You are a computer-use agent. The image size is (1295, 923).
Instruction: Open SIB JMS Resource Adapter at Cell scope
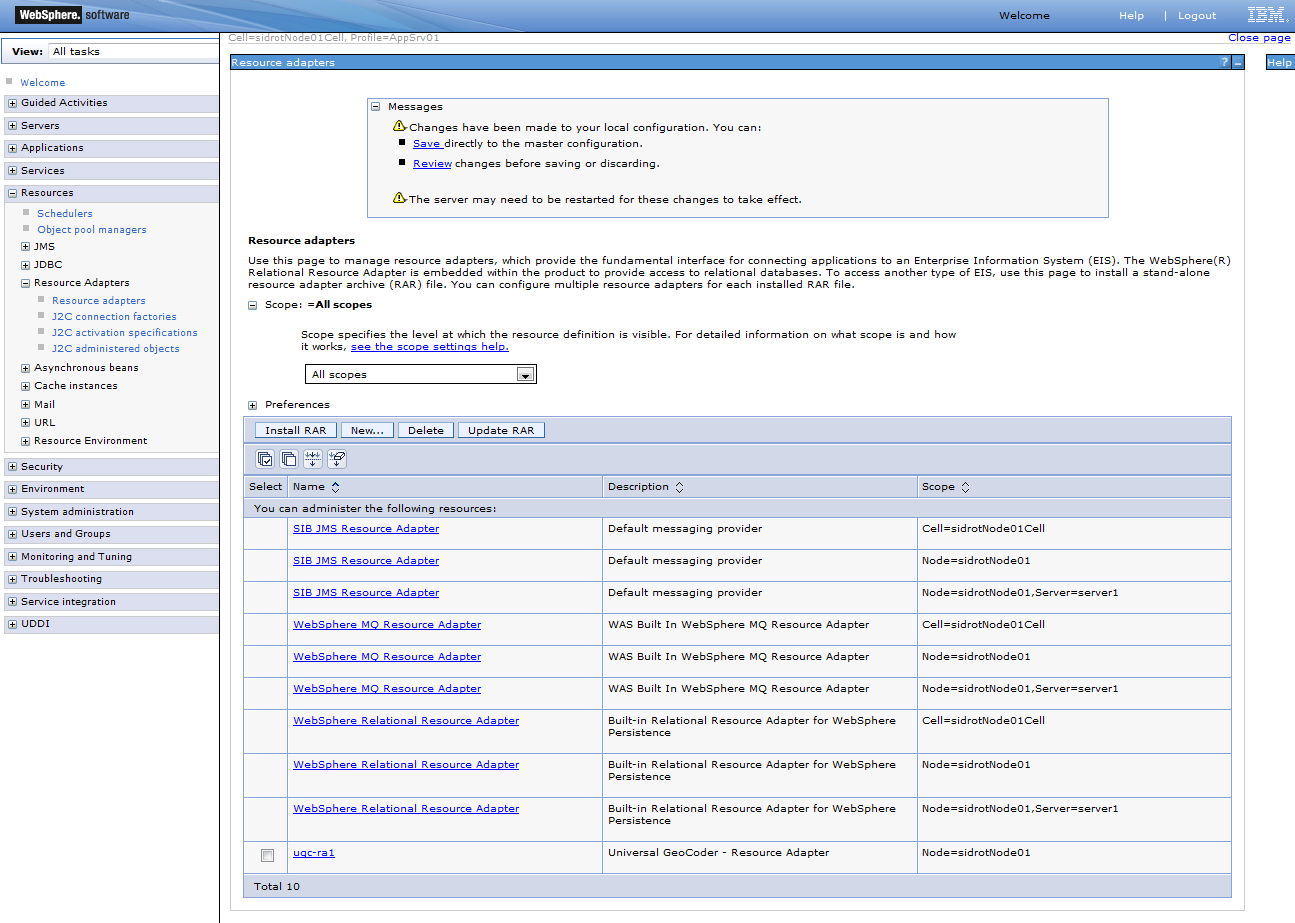(x=366, y=529)
